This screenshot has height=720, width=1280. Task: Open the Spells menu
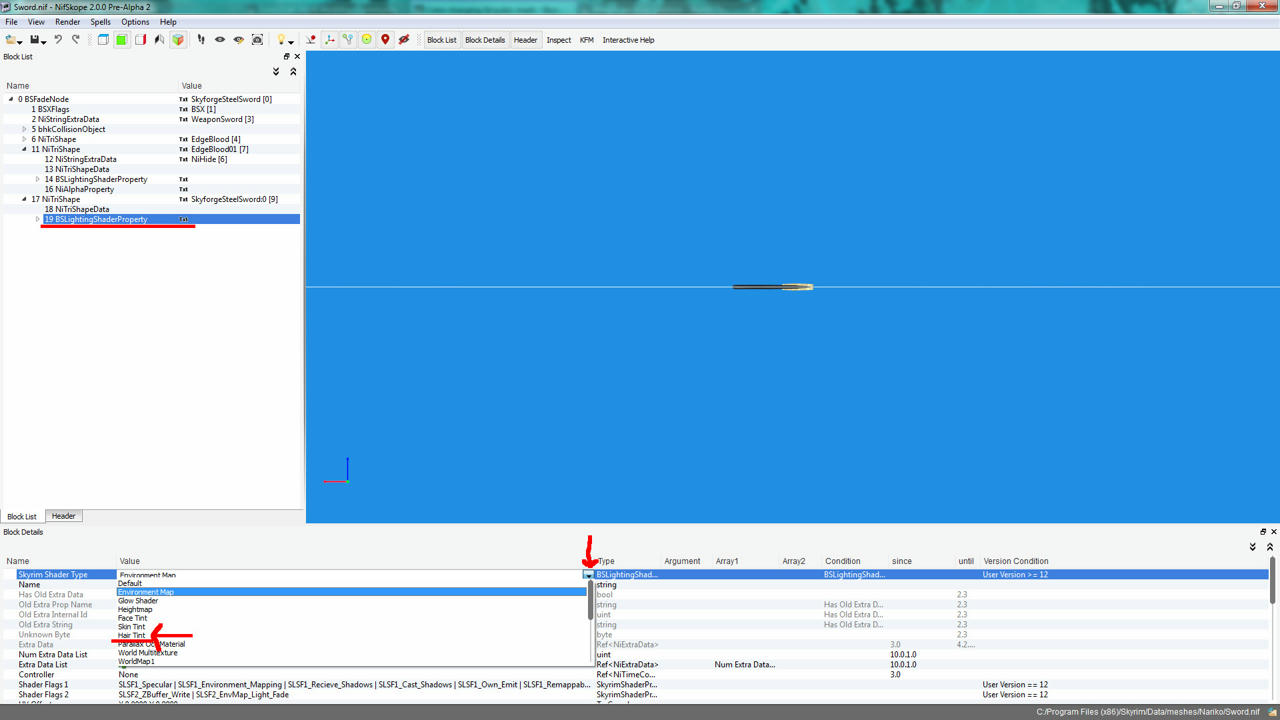(101, 22)
